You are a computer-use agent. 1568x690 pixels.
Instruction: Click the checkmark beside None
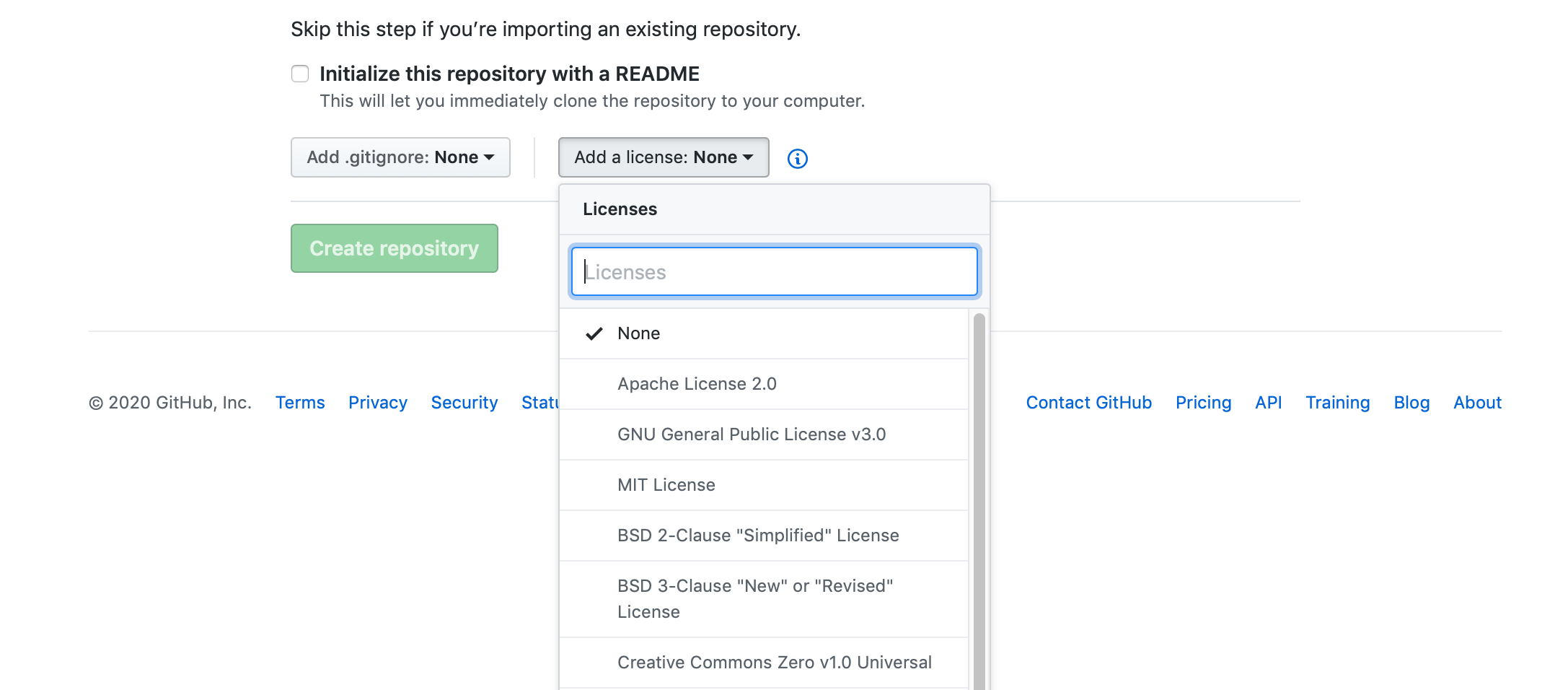[x=594, y=333]
